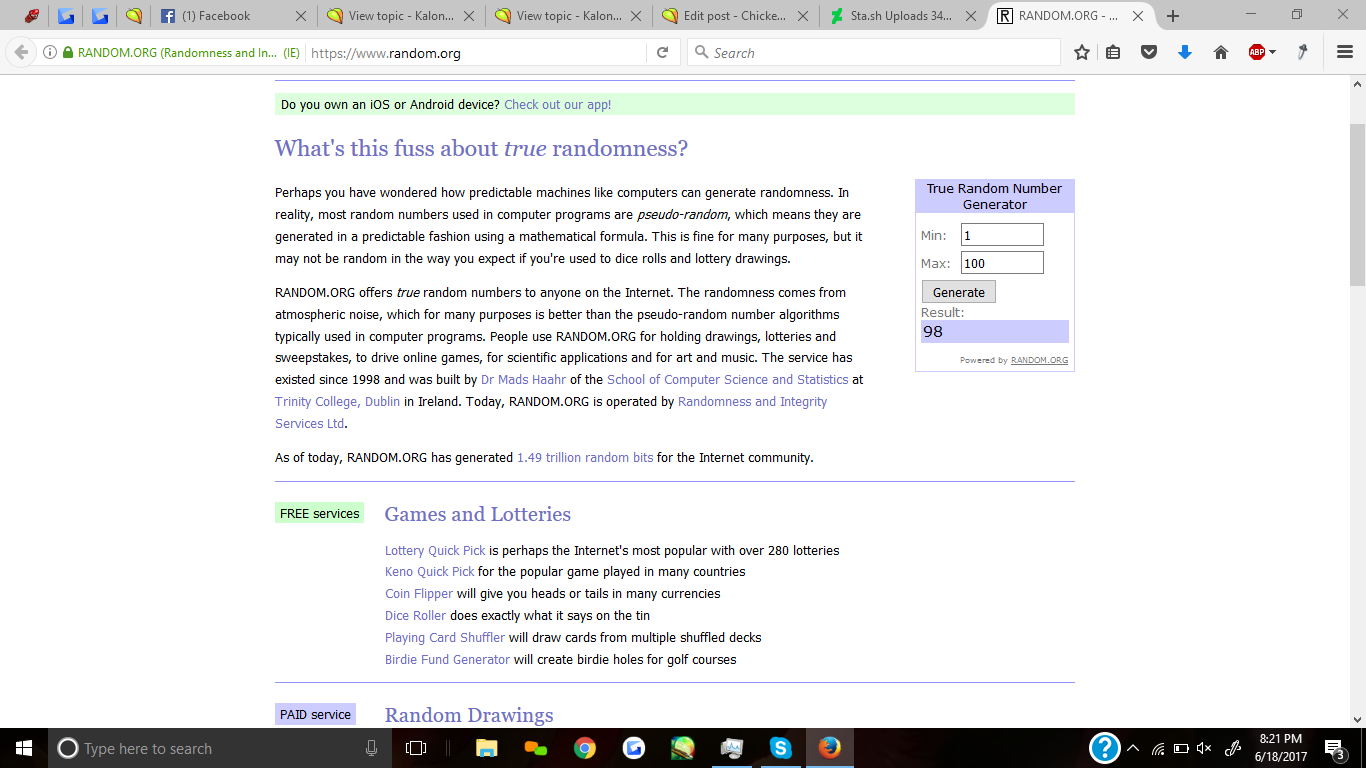This screenshot has width=1366, height=768.
Task: Open the Keno Quick Pick link
Action: pyautogui.click(x=430, y=572)
